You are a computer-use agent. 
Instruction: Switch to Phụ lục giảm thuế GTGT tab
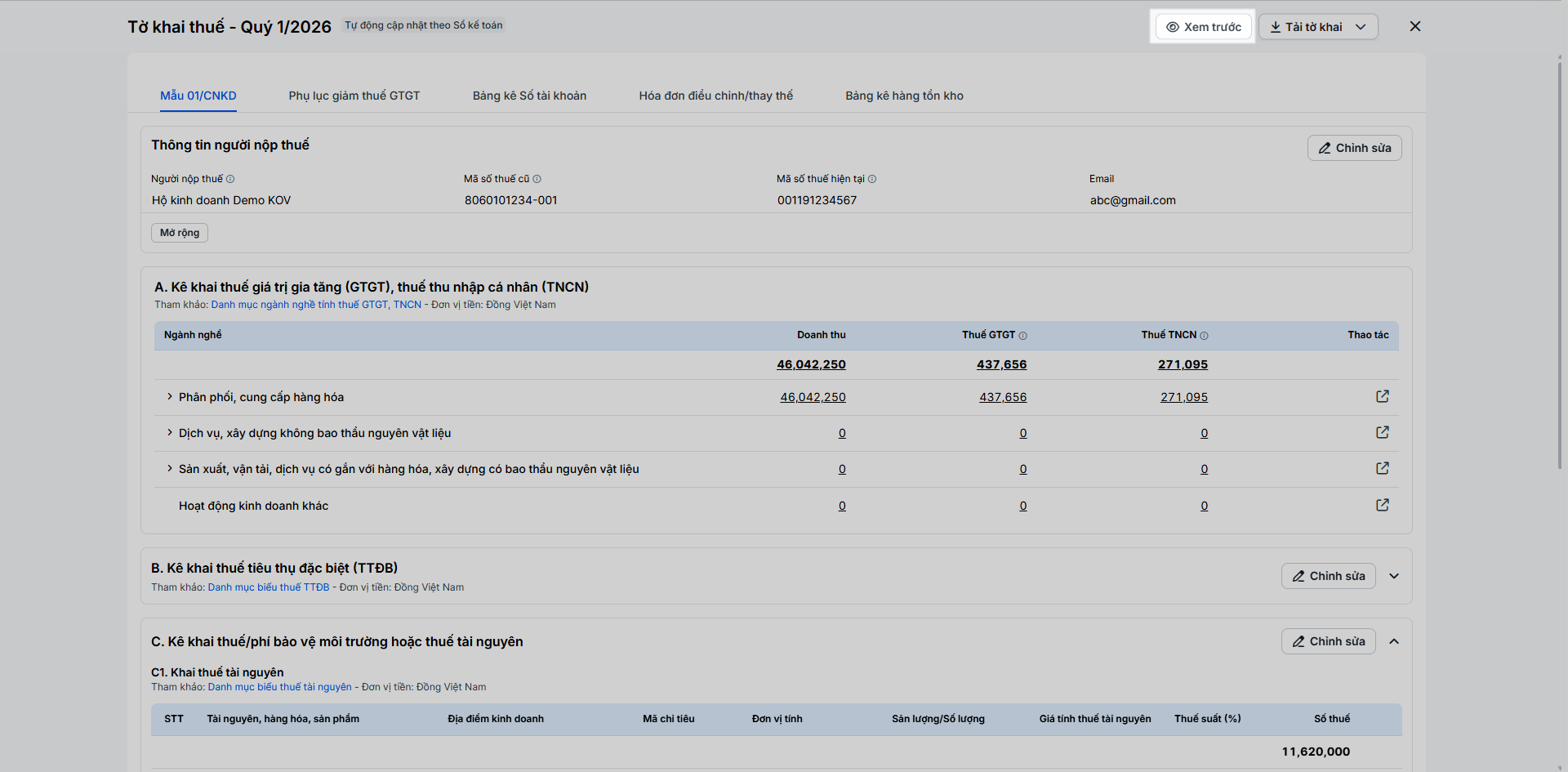click(x=354, y=96)
